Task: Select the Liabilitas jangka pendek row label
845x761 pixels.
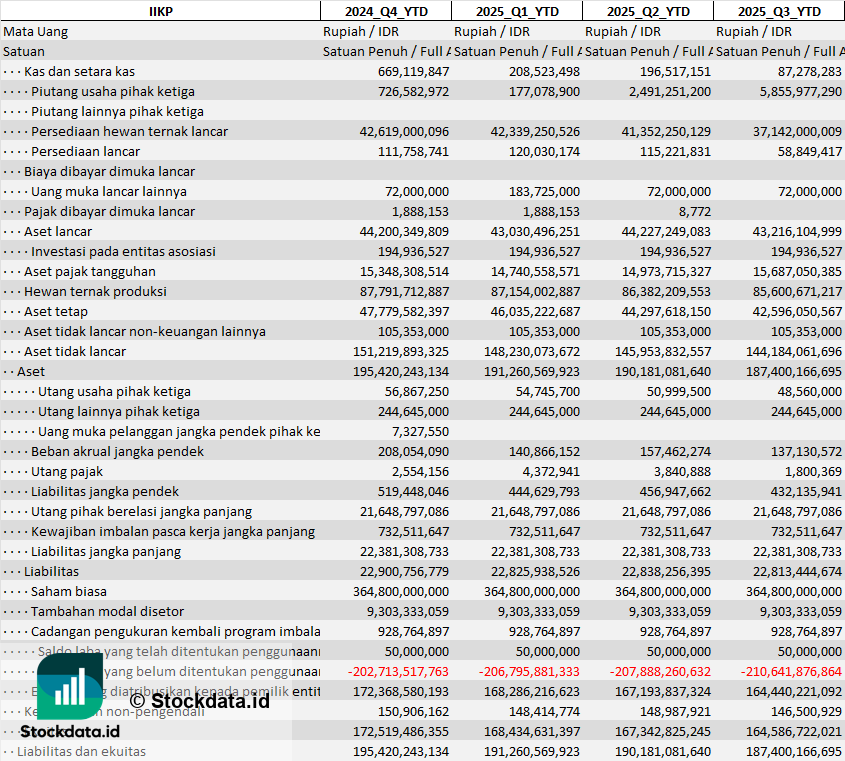Action: coord(105,491)
